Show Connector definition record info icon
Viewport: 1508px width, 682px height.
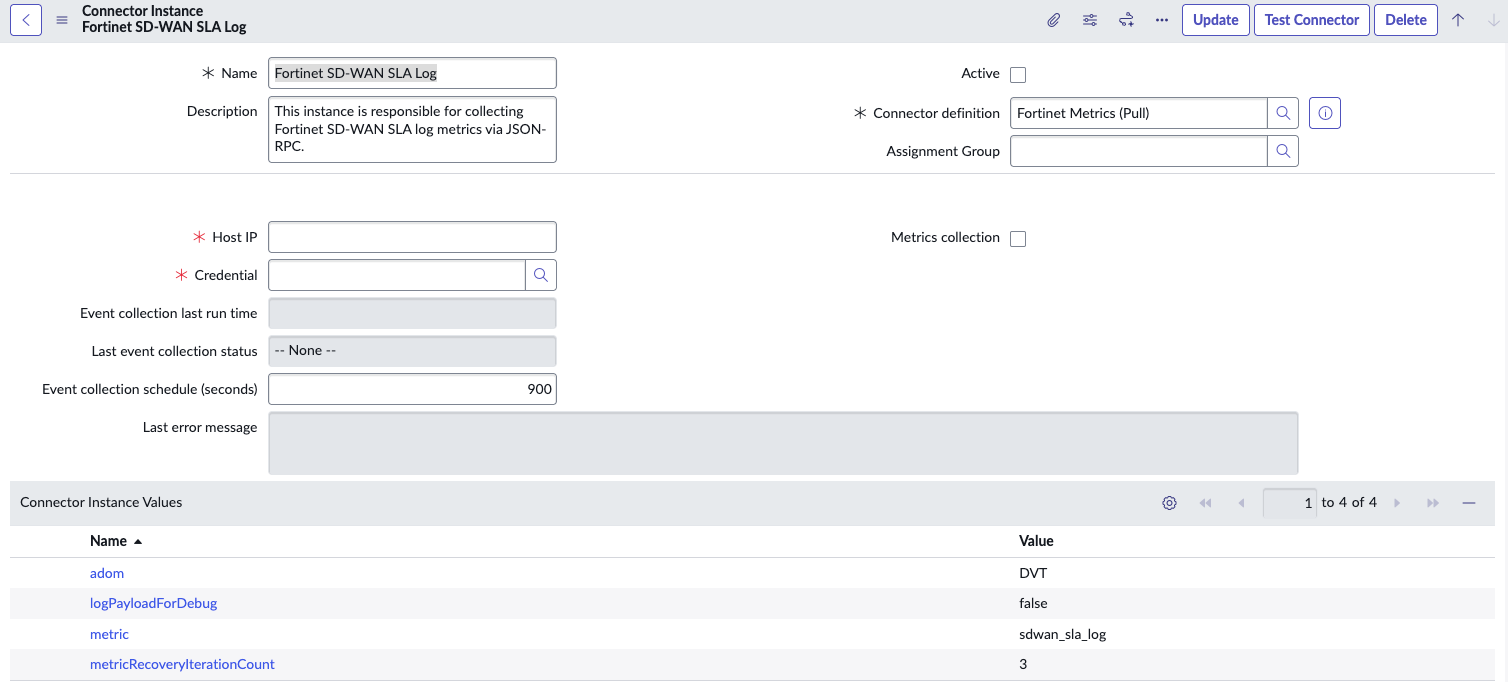click(1325, 113)
